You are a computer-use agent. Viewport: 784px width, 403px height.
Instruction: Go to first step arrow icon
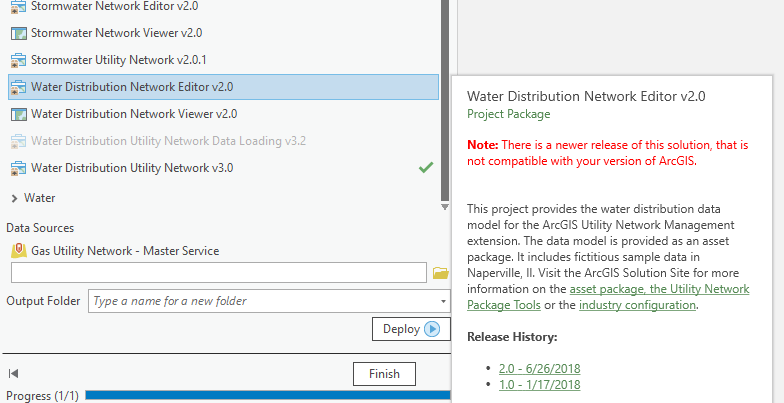[14, 374]
